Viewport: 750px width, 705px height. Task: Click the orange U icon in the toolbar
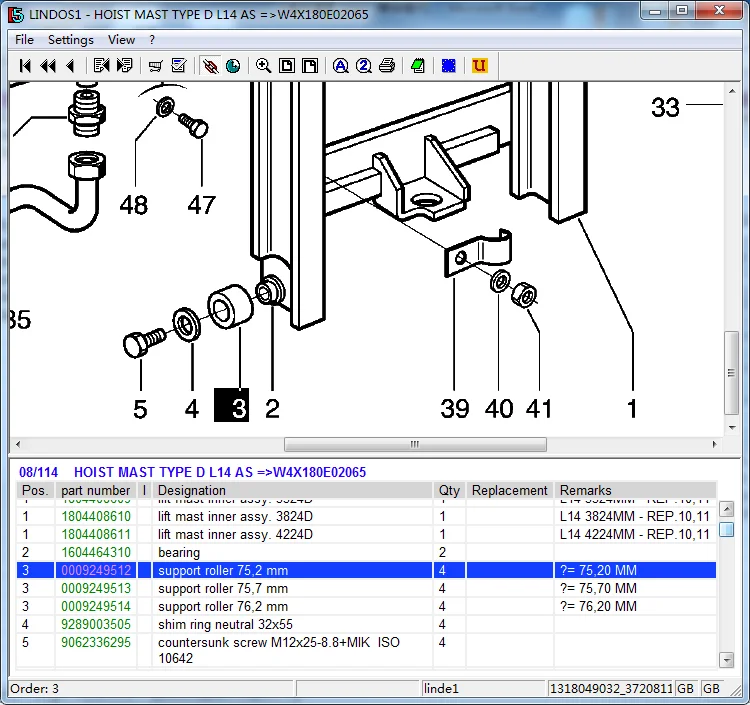(480, 66)
